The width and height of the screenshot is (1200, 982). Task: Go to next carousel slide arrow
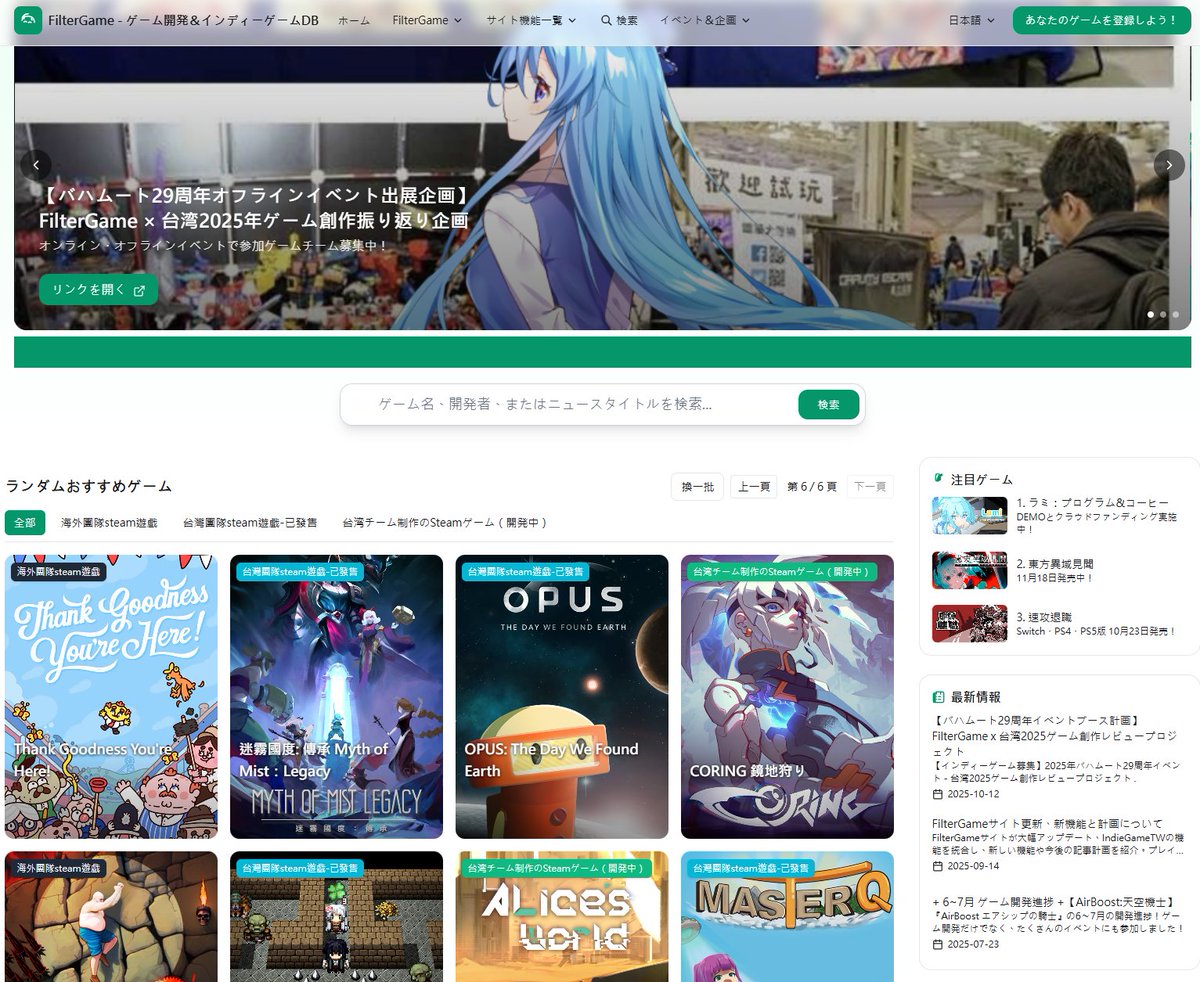(x=1169, y=165)
